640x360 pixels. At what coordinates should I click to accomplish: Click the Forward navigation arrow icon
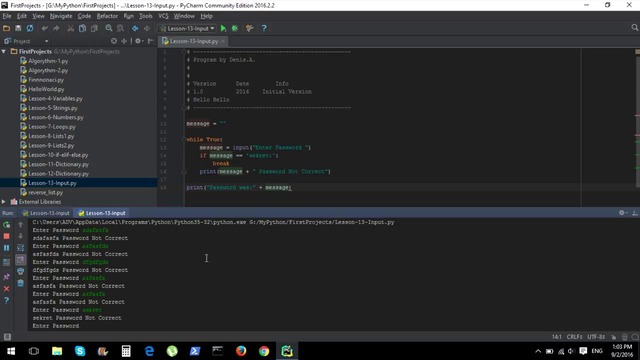tap(147, 28)
